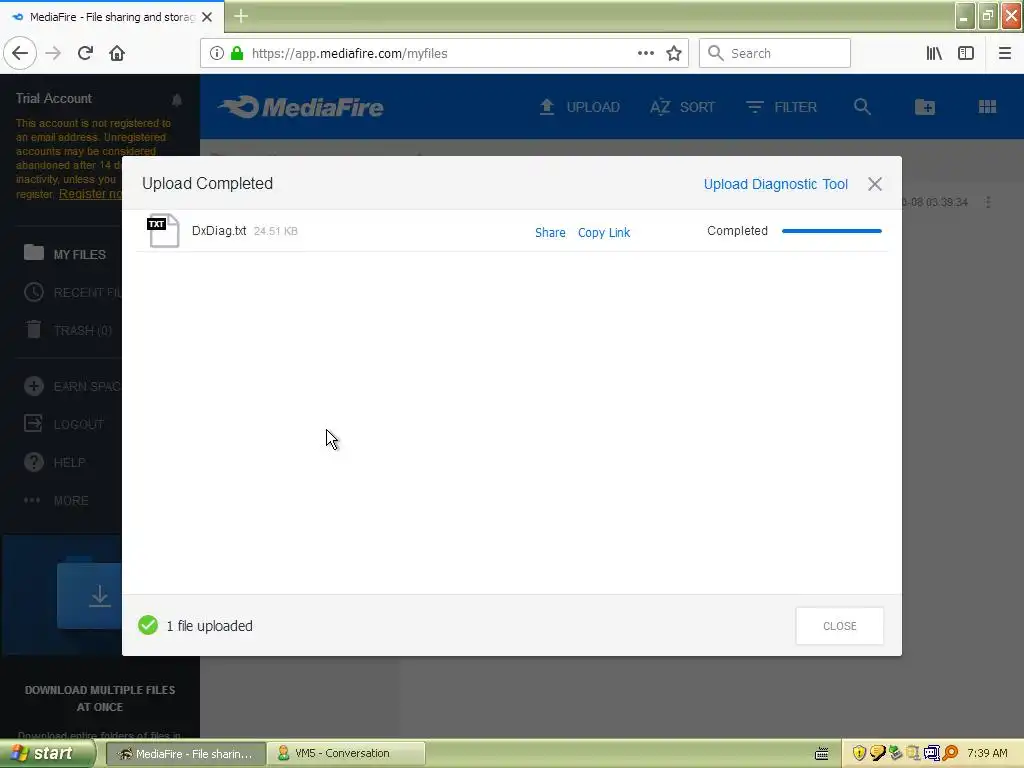The height and width of the screenshot is (768, 1024).
Task: Select the MediaFire browser tab
Action: (112, 17)
